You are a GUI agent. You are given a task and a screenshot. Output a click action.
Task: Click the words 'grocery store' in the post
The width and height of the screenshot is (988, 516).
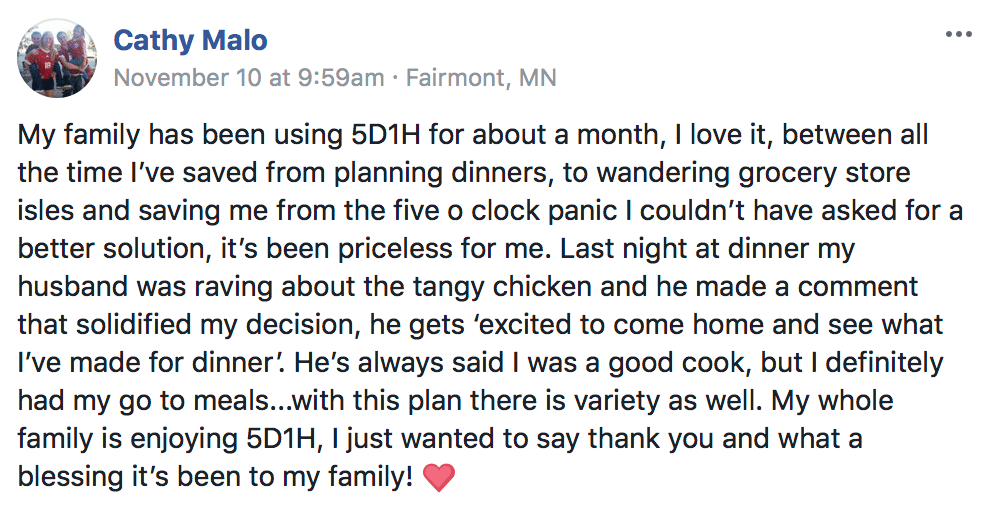pyautogui.click(x=824, y=173)
